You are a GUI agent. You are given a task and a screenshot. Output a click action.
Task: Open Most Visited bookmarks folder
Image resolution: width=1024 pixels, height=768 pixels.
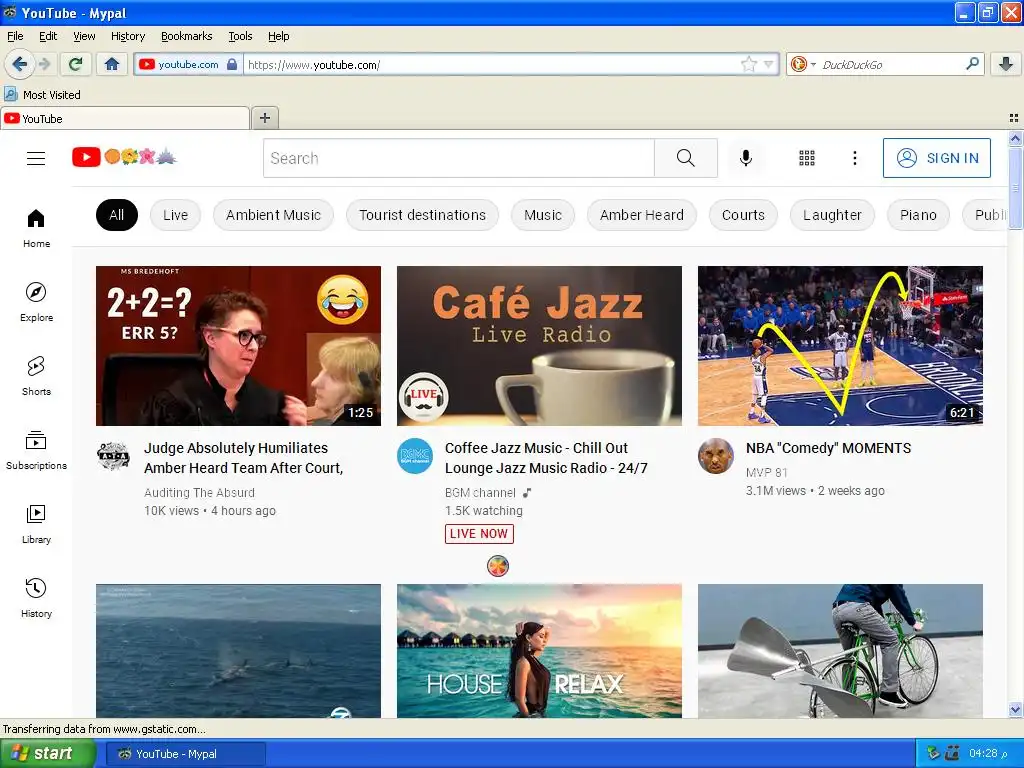pyautogui.click(x=43, y=95)
